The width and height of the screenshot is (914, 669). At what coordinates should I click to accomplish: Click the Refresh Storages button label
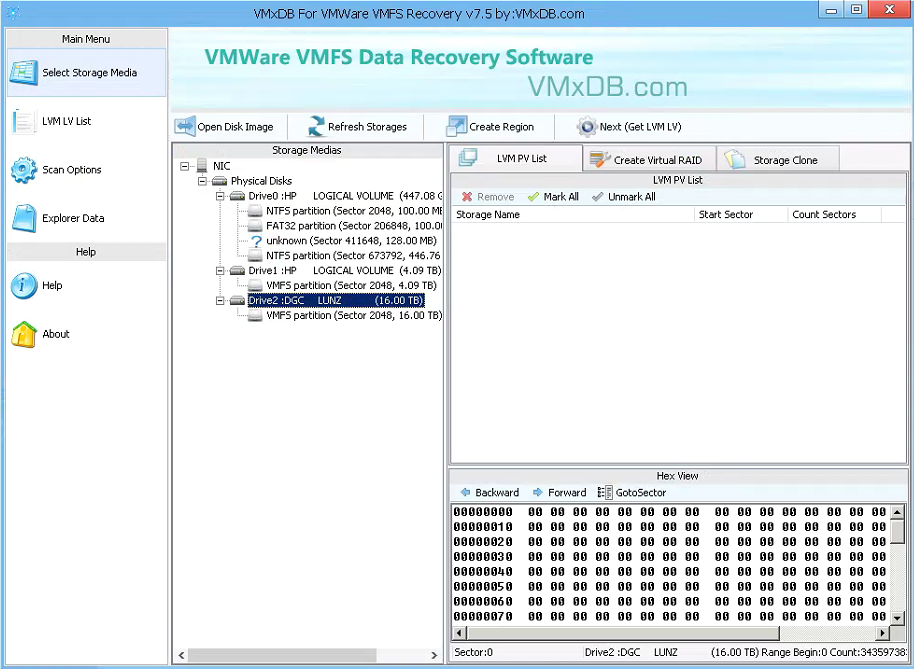[367, 127]
